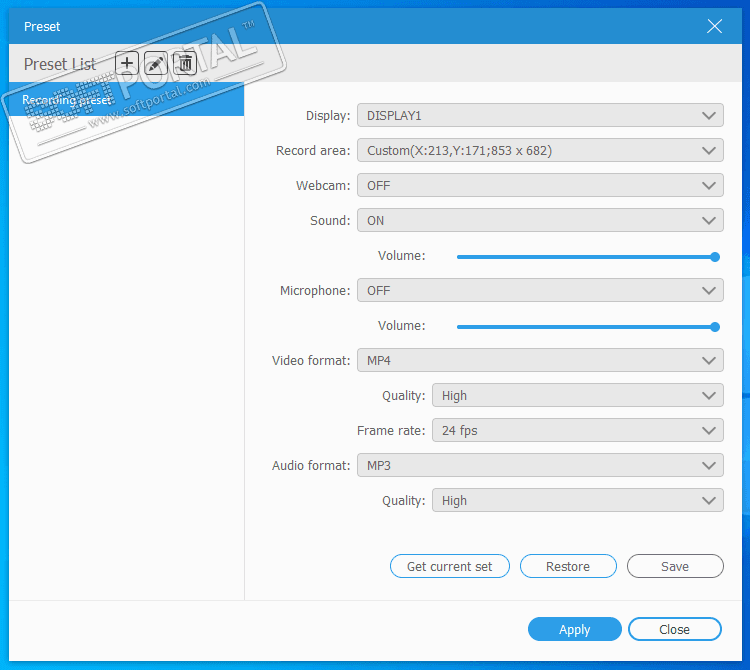Click the Record area label

pos(313,151)
